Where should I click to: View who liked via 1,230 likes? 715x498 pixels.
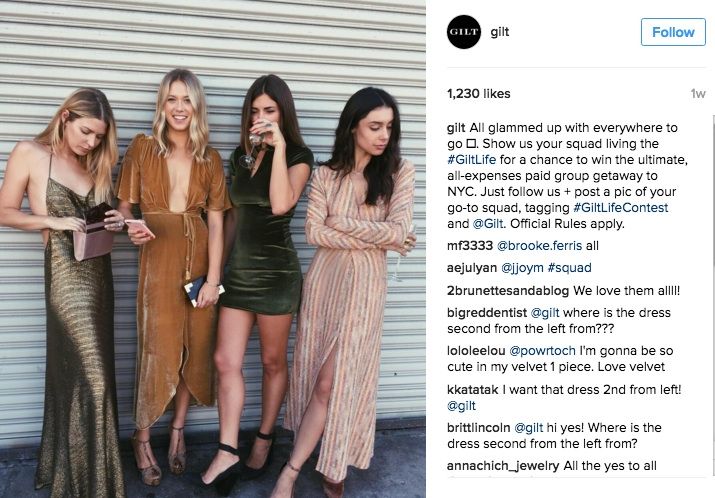[478, 93]
